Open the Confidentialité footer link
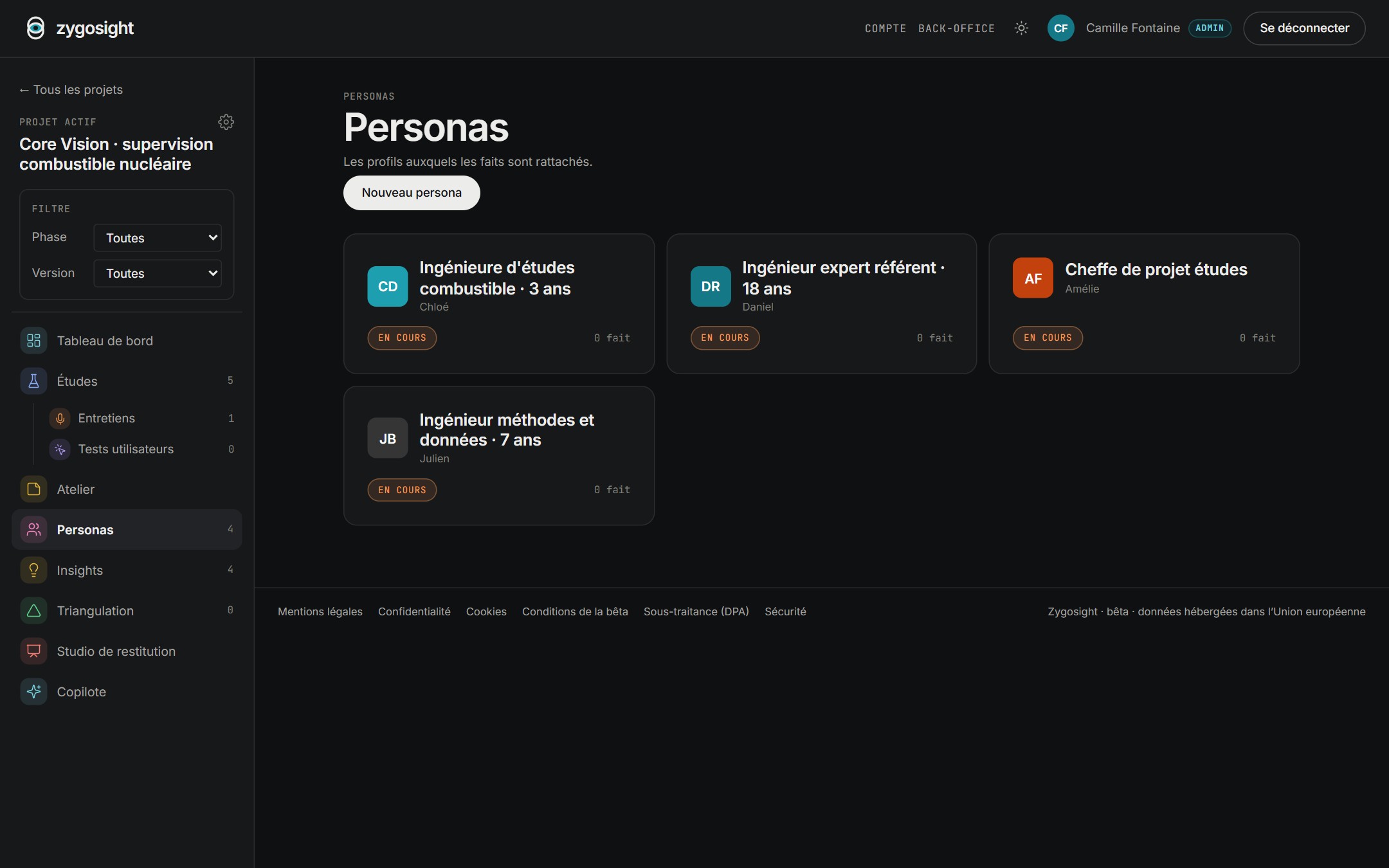Viewport: 1389px width, 868px height. click(414, 611)
